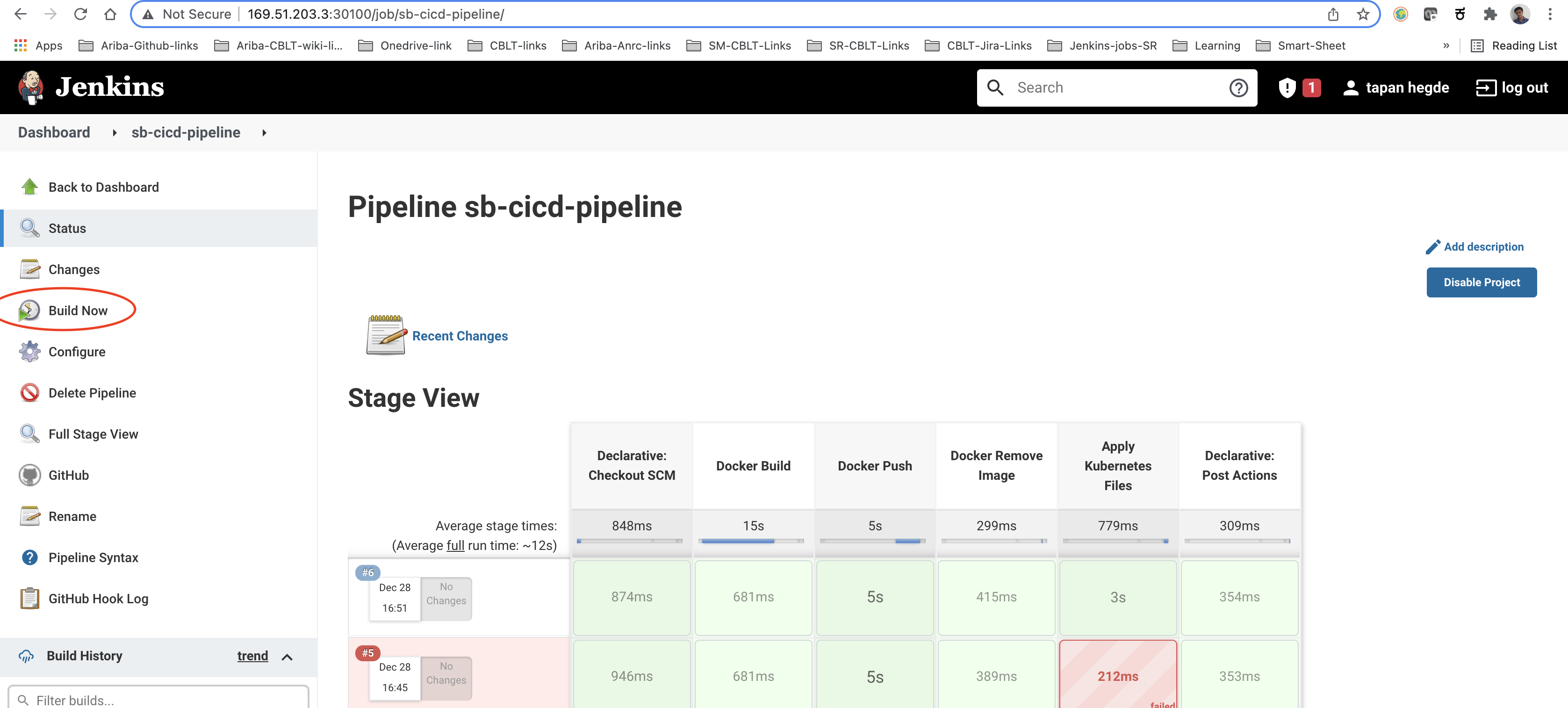Open Chrome extensions puzzle icon
Screen dimensions: 1568x708
point(1489,14)
